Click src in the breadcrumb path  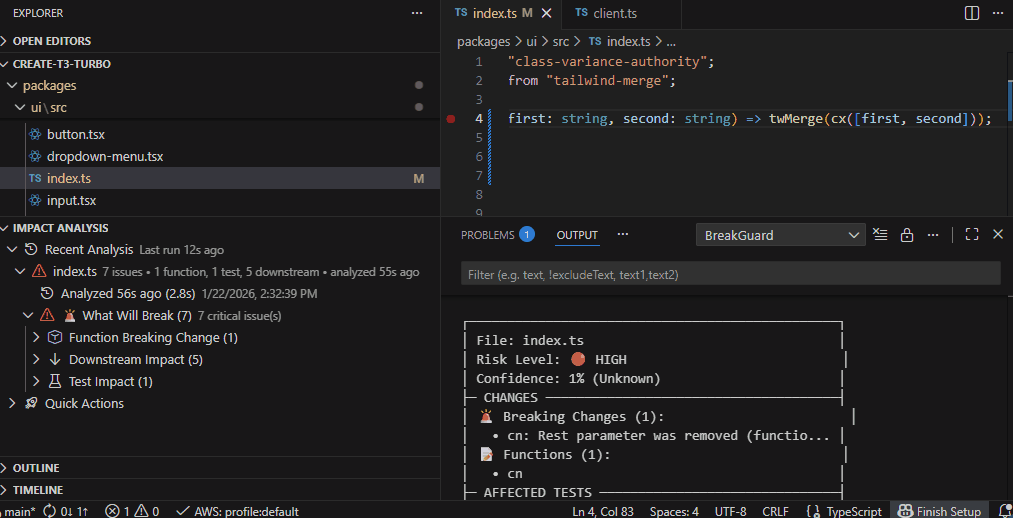tap(561, 41)
